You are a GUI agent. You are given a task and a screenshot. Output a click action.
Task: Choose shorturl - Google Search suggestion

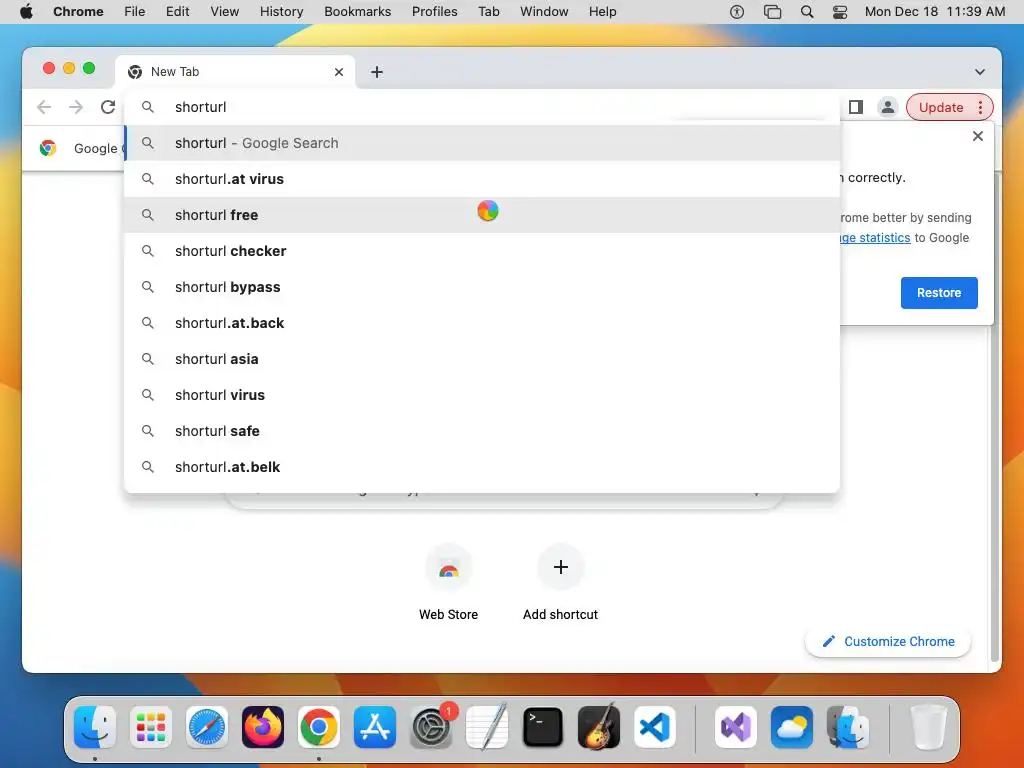481,143
